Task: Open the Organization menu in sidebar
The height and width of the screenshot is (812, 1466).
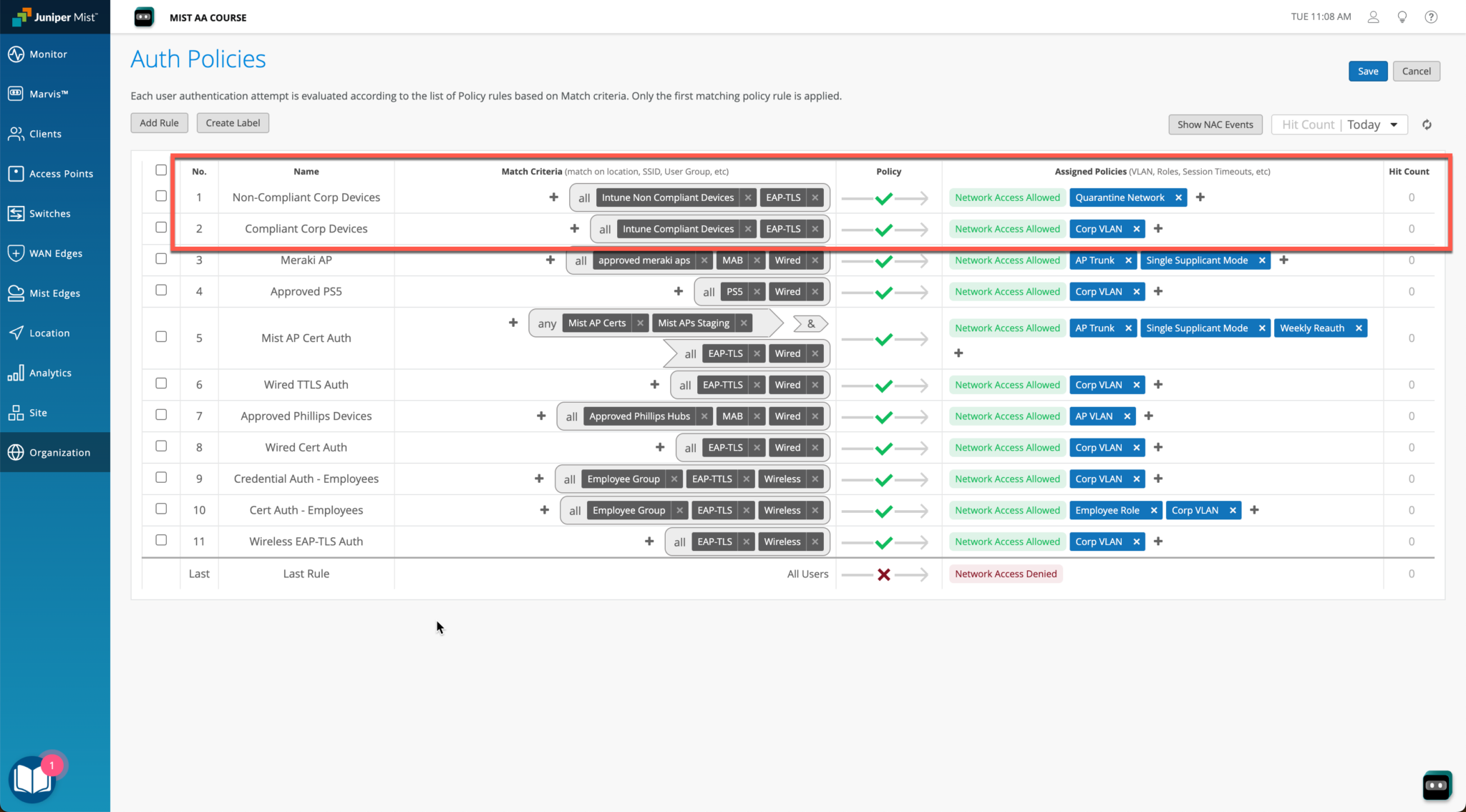Action: pos(59,452)
